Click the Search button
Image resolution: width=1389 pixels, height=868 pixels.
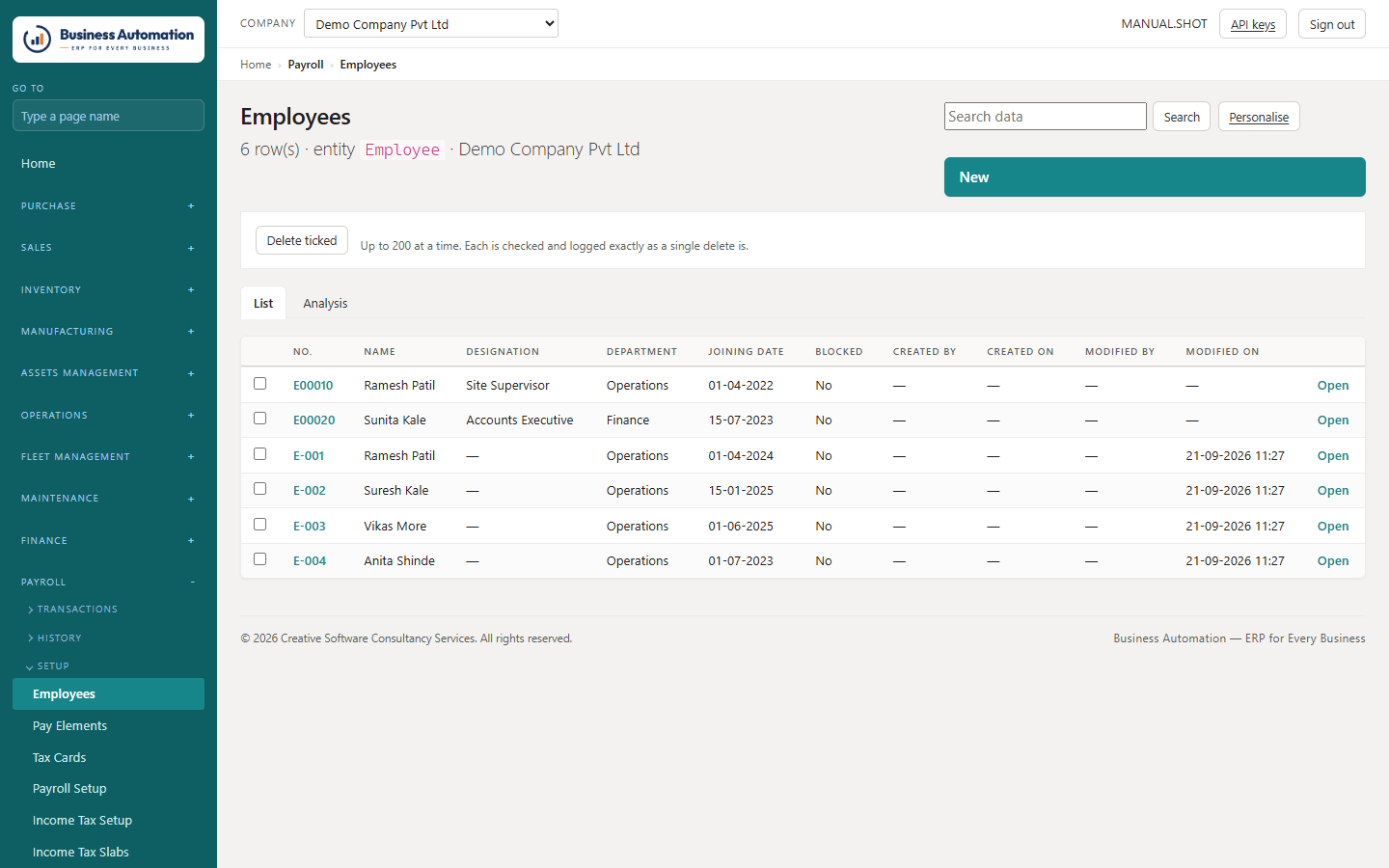[x=1182, y=117]
